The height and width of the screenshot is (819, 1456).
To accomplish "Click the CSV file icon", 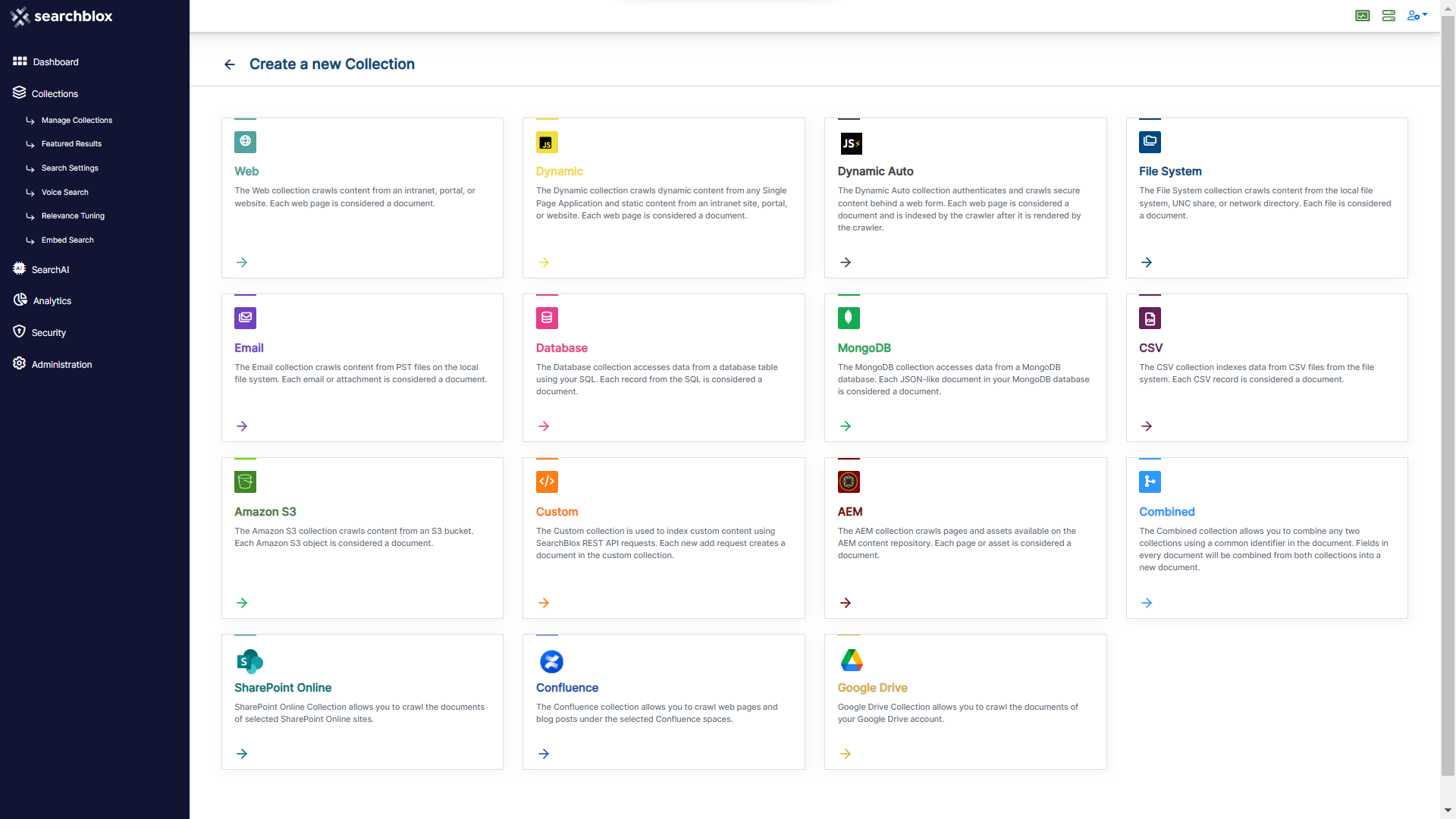I will [x=1150, y=318].
